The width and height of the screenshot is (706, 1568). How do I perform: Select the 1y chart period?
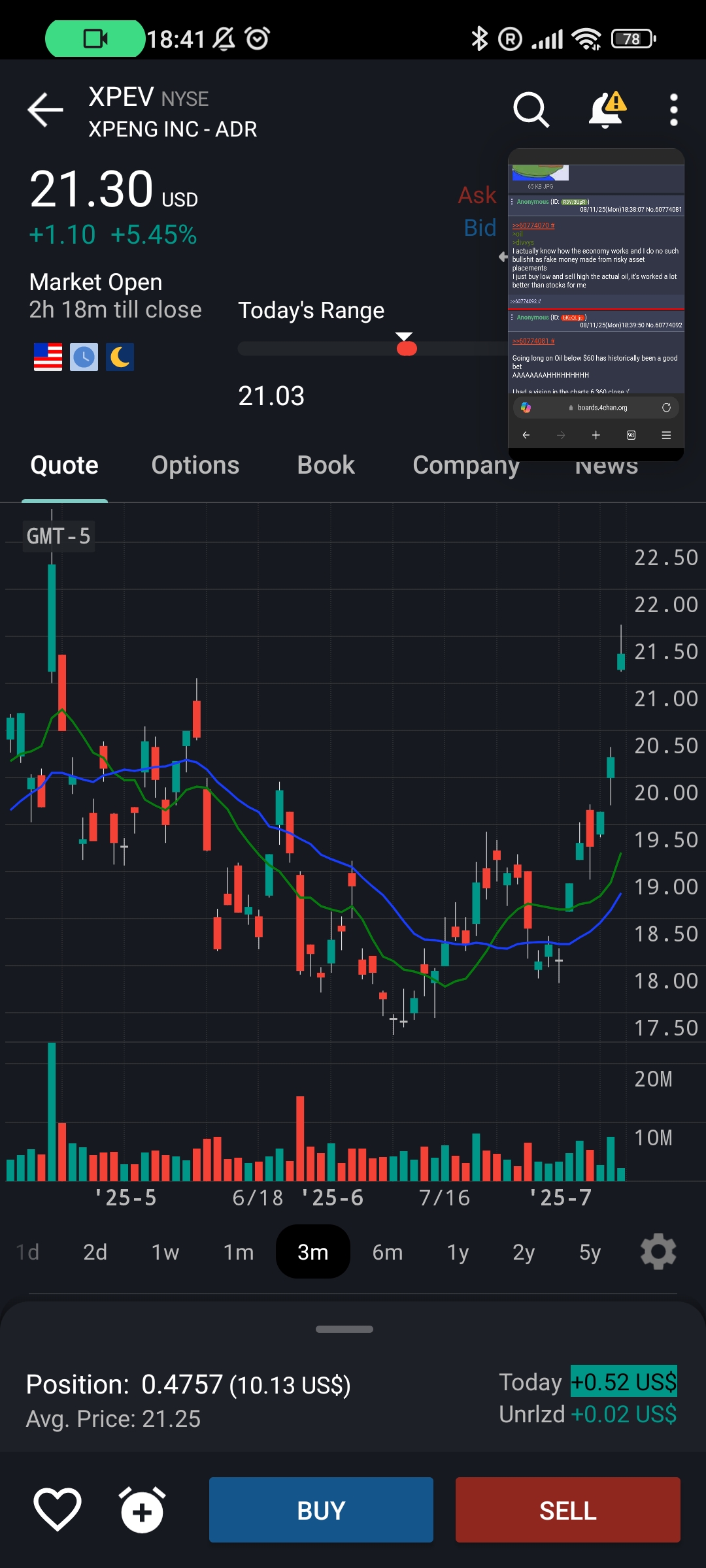coord(458,1252)
